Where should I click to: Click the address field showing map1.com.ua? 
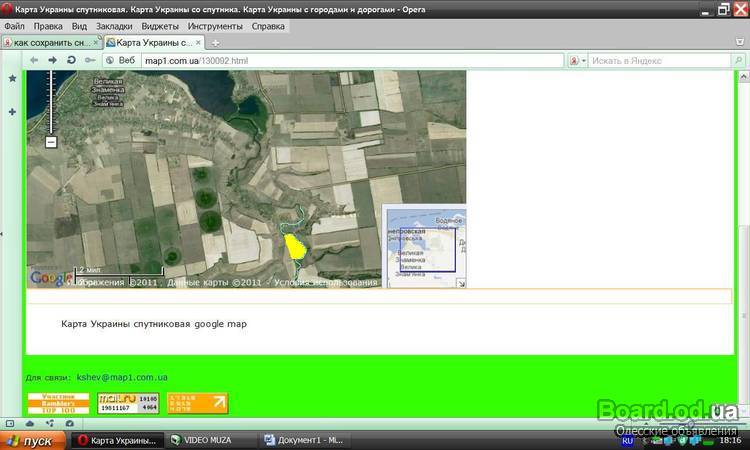353,61
